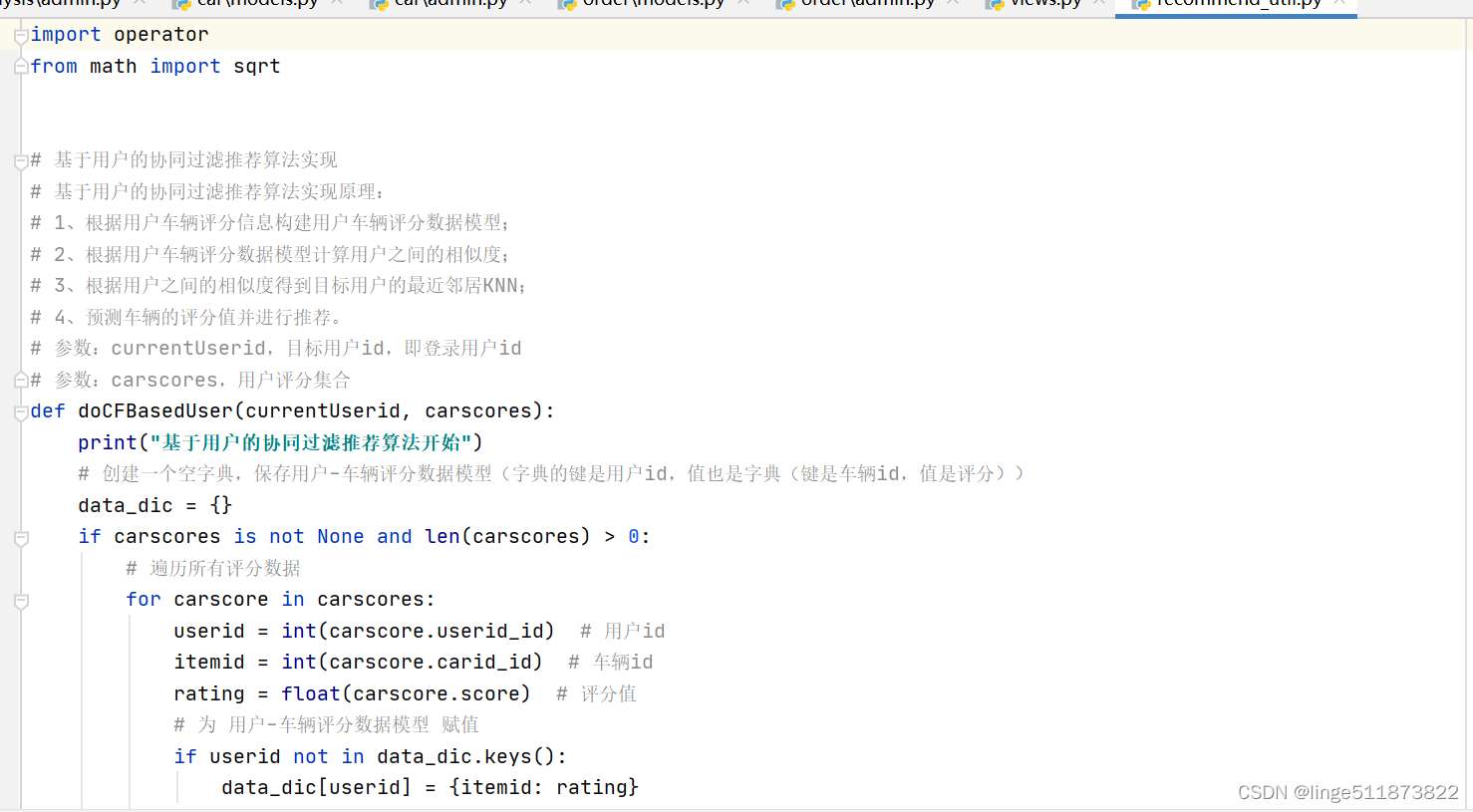Click the comment '# 遍历所有评分数据'
1473x812 pixels.
pos(213,568)
